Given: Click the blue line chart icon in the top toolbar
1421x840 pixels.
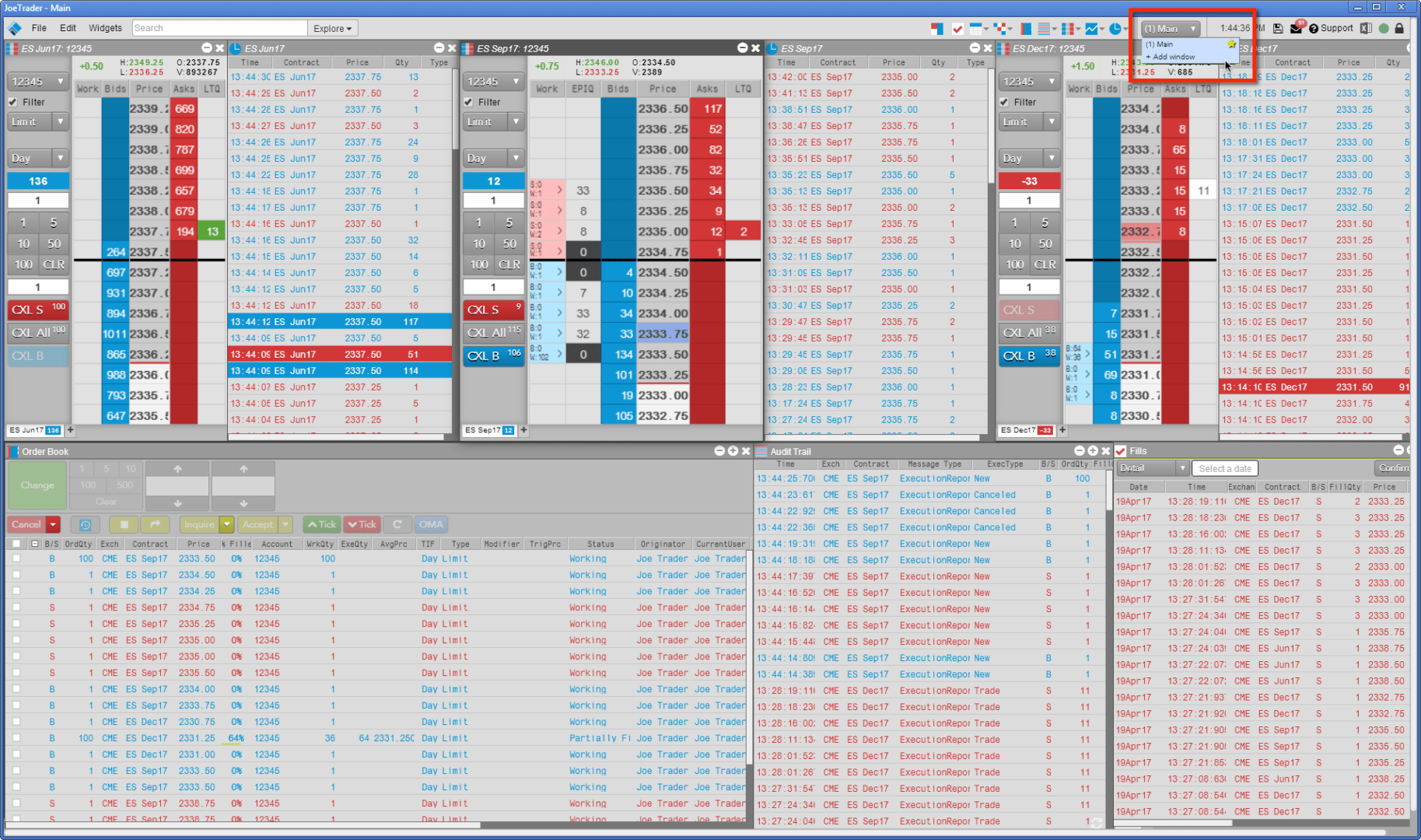Looking at the screenshot, I should click(x=1092, y=29).
